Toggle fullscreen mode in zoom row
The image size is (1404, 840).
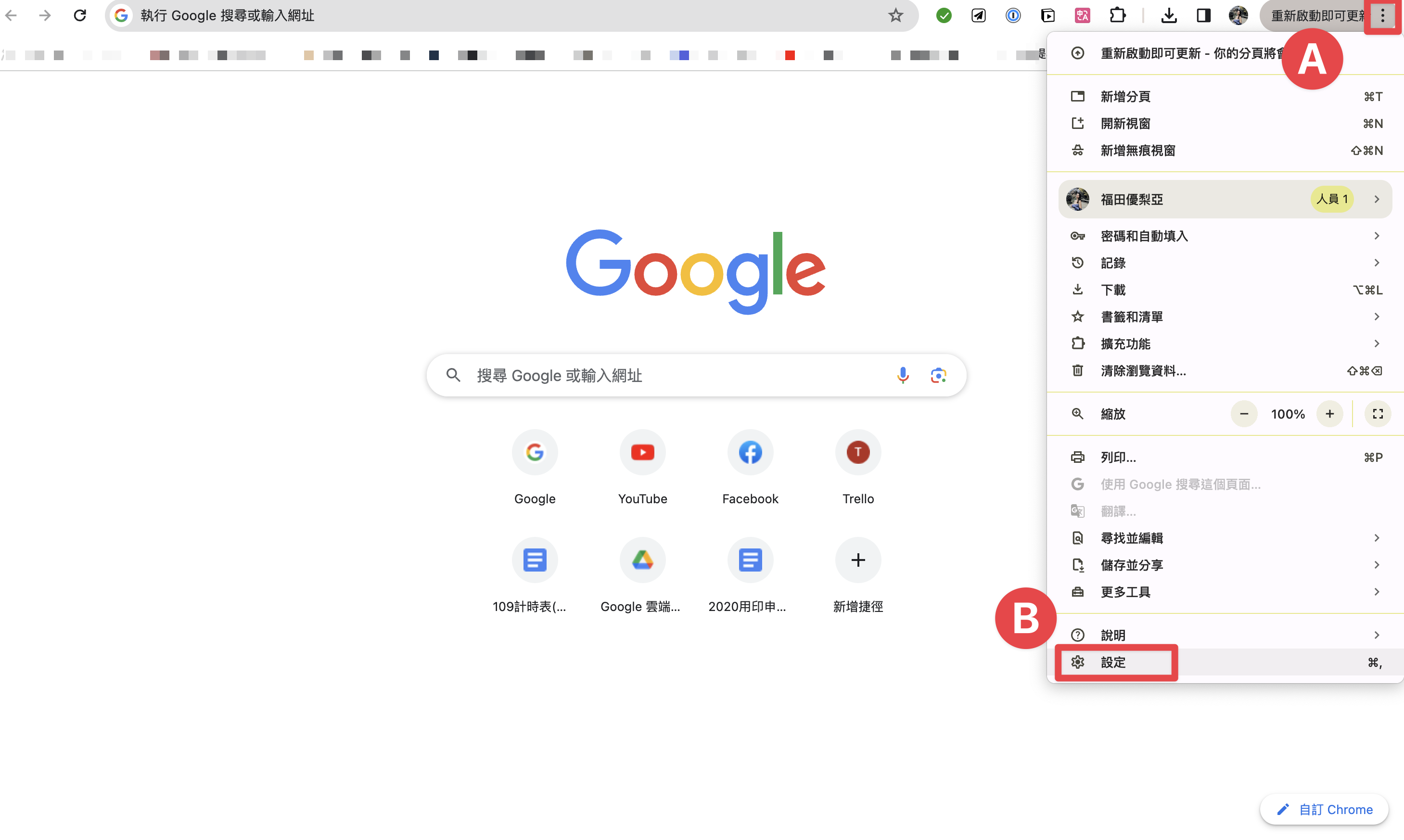[1378, 414]
